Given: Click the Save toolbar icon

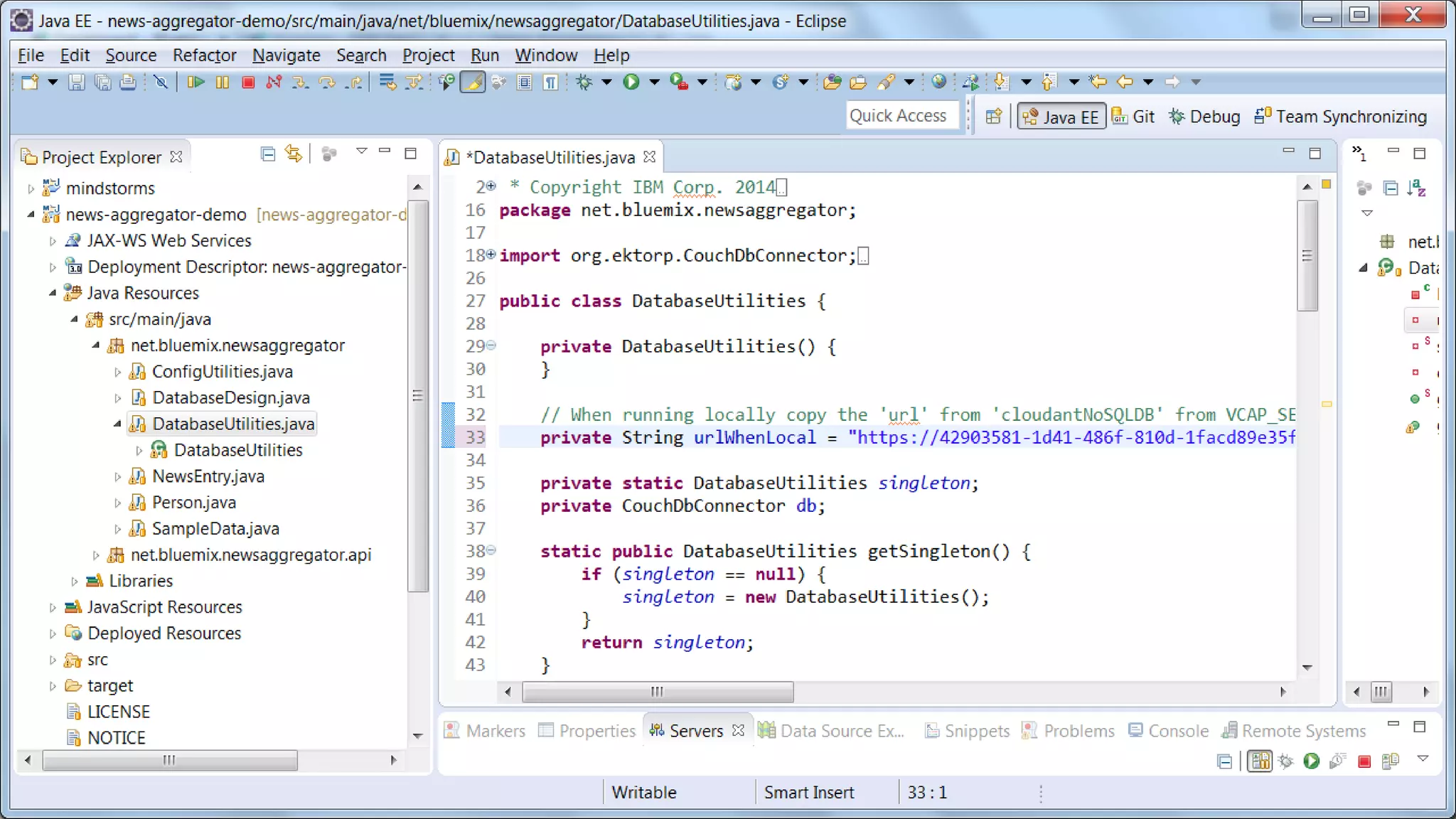Looking at the screenshot, I should 77,82.
